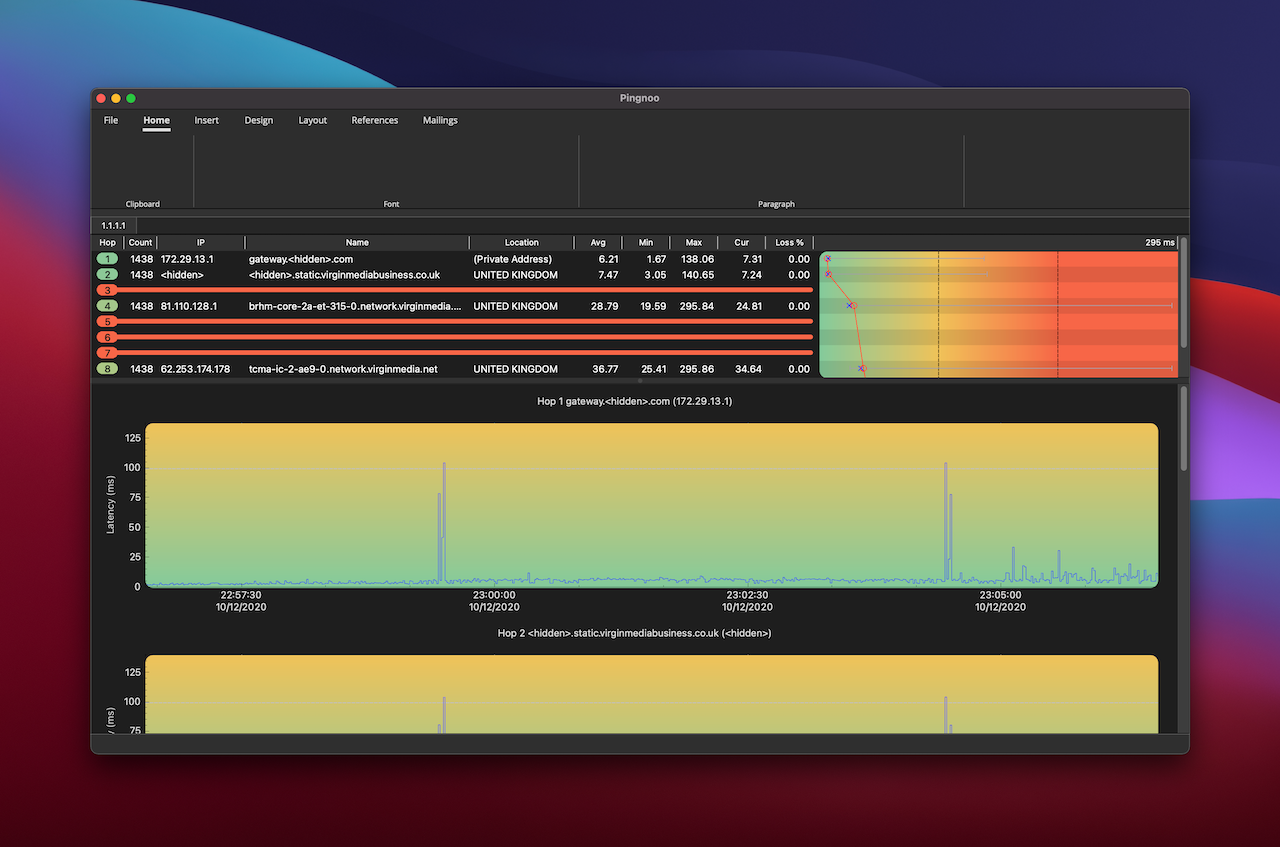
Task: Minimize the Pingnoo window with yellow button
Action: pos(115,98)
